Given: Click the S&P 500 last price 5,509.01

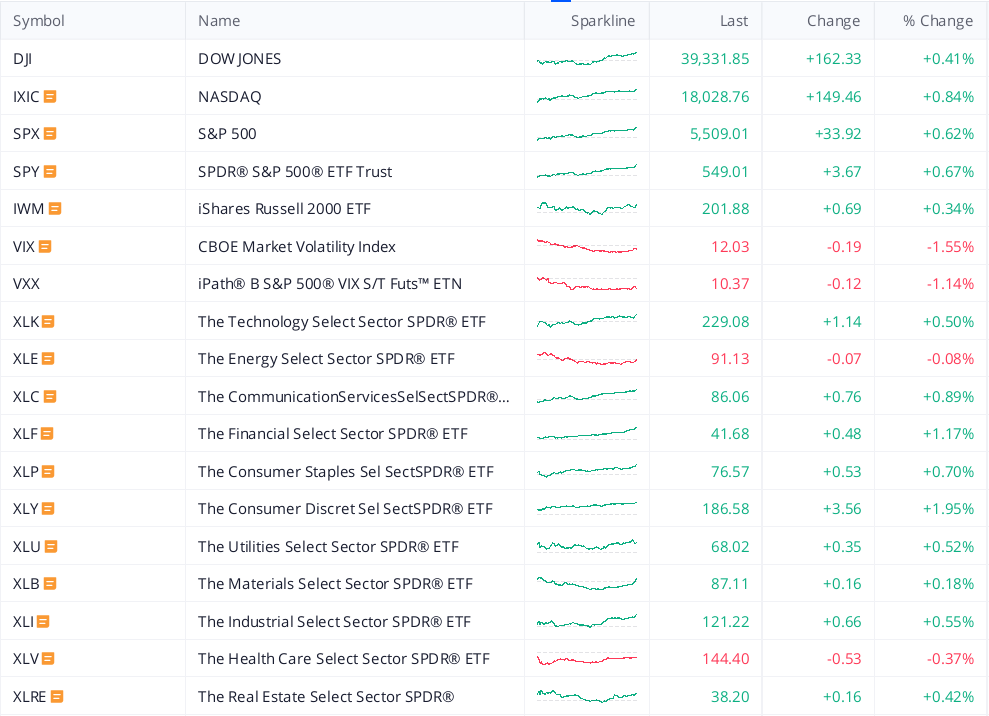Looking at the screenshot, I should coord(719,134).
